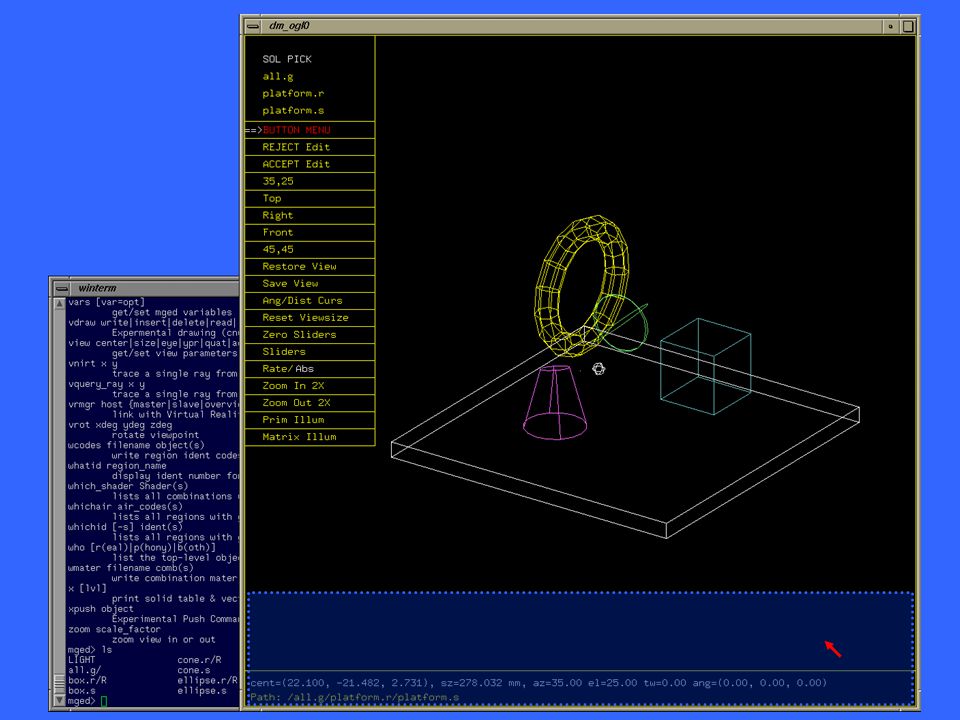Click the 'ang=(0.00, 0.00, 0.00)' status text
The height and width of the screenshot is (720, 960).
760,683
